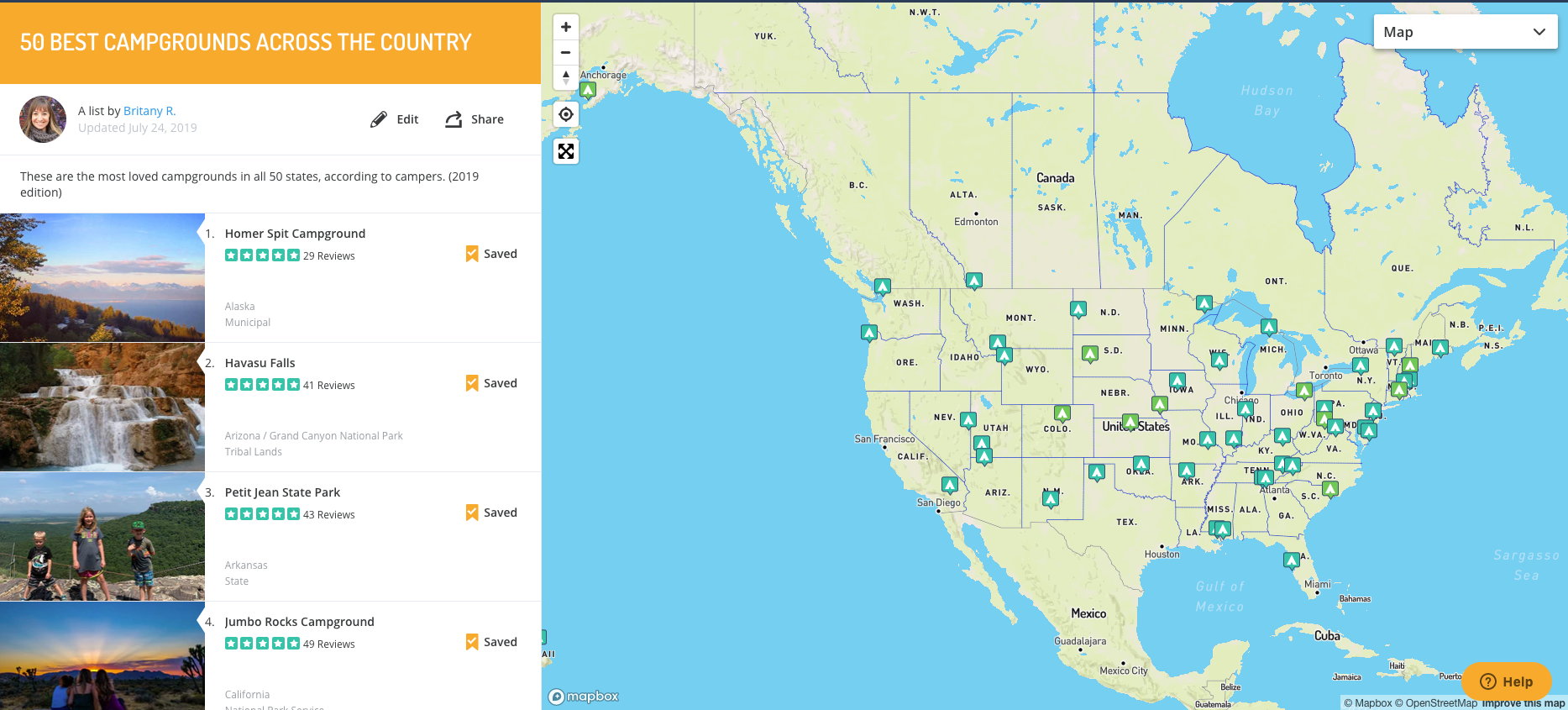Open 43 Reviews for Petit Jean

click(328, 515)
